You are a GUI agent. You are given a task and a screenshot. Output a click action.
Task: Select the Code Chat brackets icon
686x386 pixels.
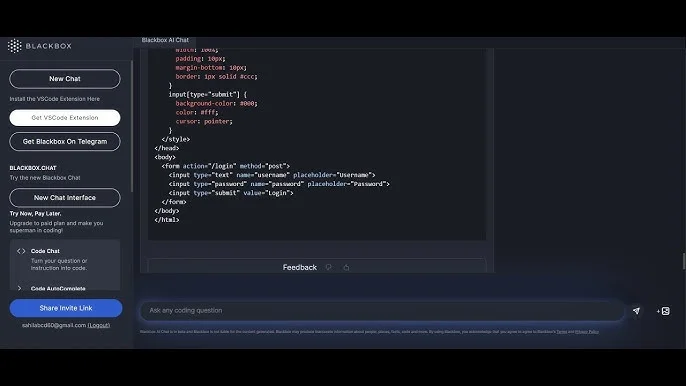pos(21,251)
